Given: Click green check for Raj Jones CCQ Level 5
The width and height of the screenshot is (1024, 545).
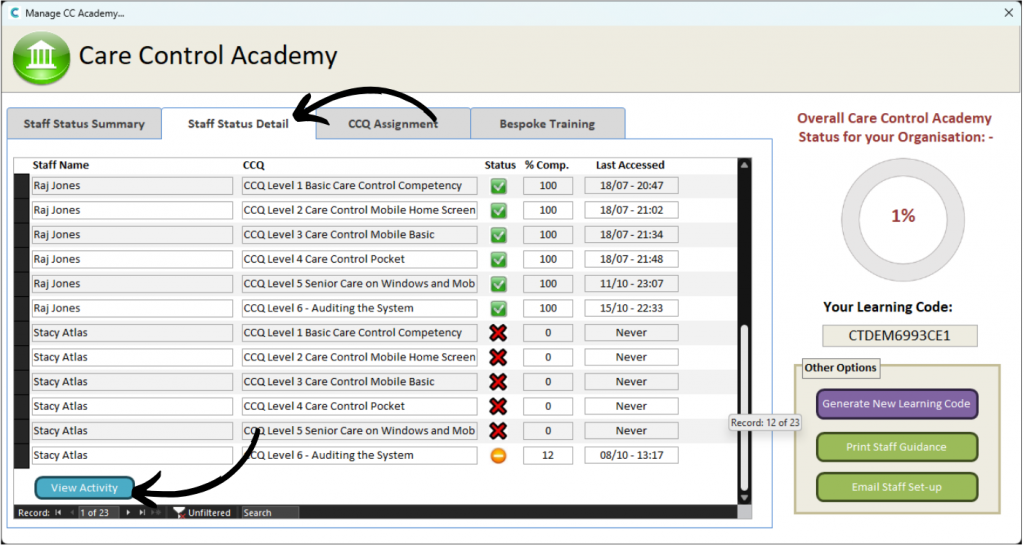Looking at the screenshot, I should pyautogui.click(x=498, y=284).
